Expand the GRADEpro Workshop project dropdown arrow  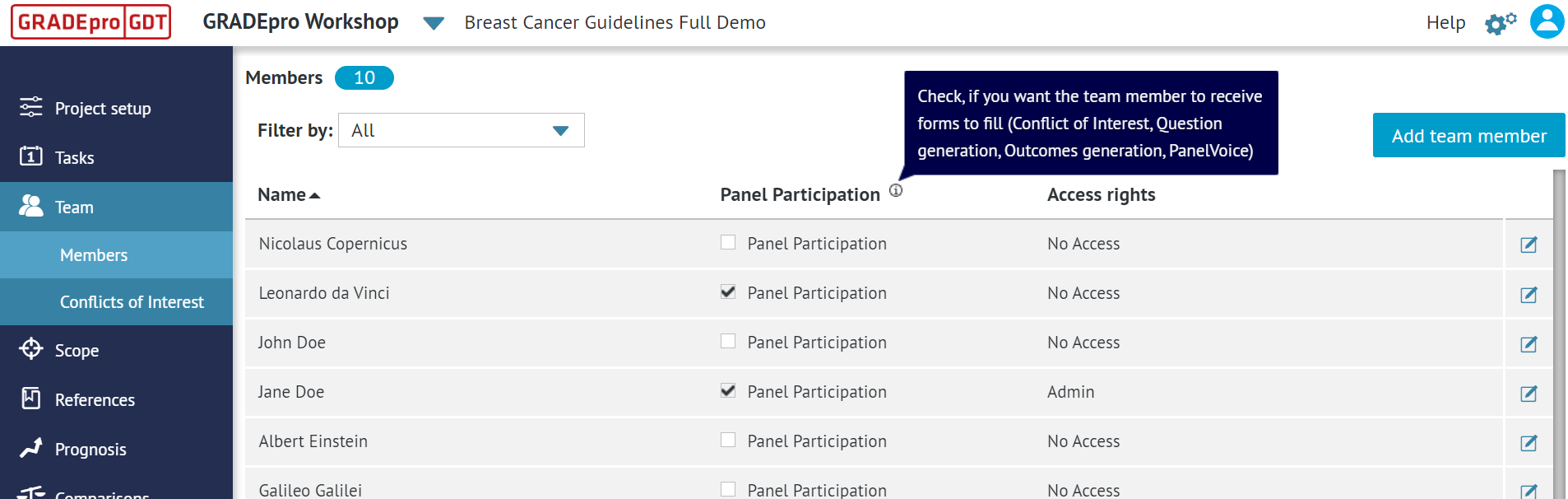(434, 23)
